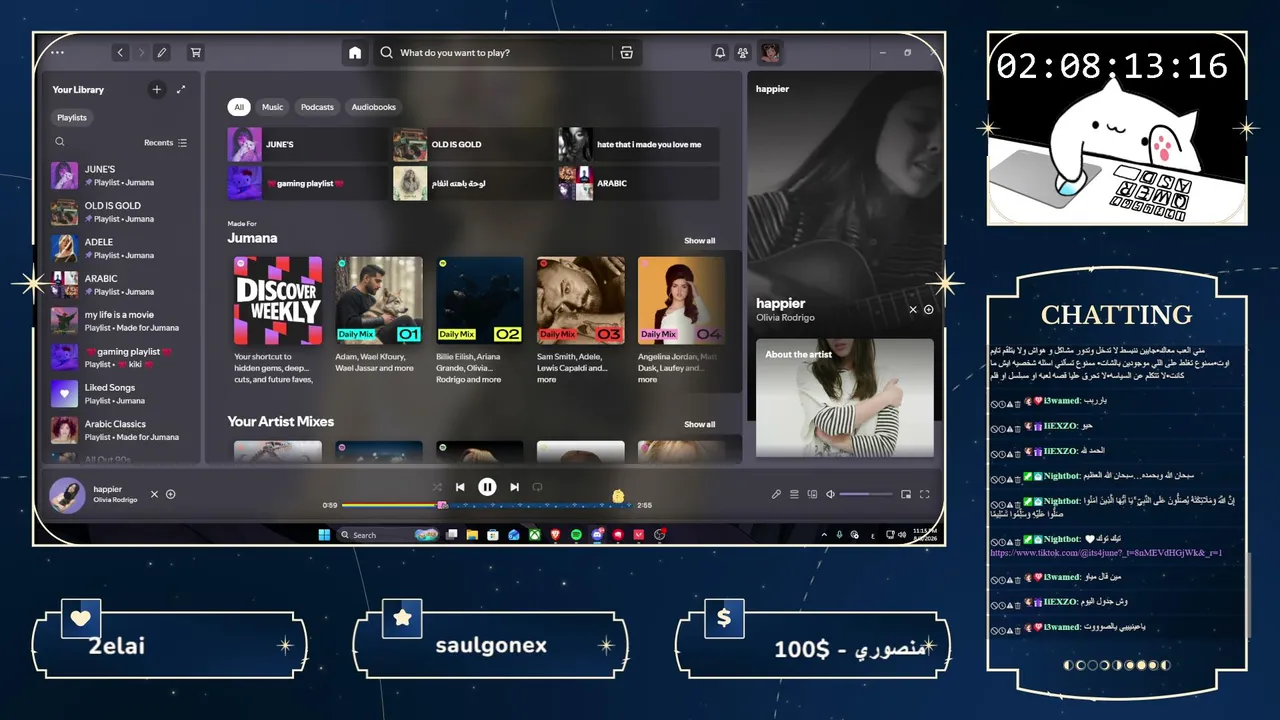Screen dimensions: 1280x720
Task: Skip to the previous track
Action: click(x=460, y=487)
